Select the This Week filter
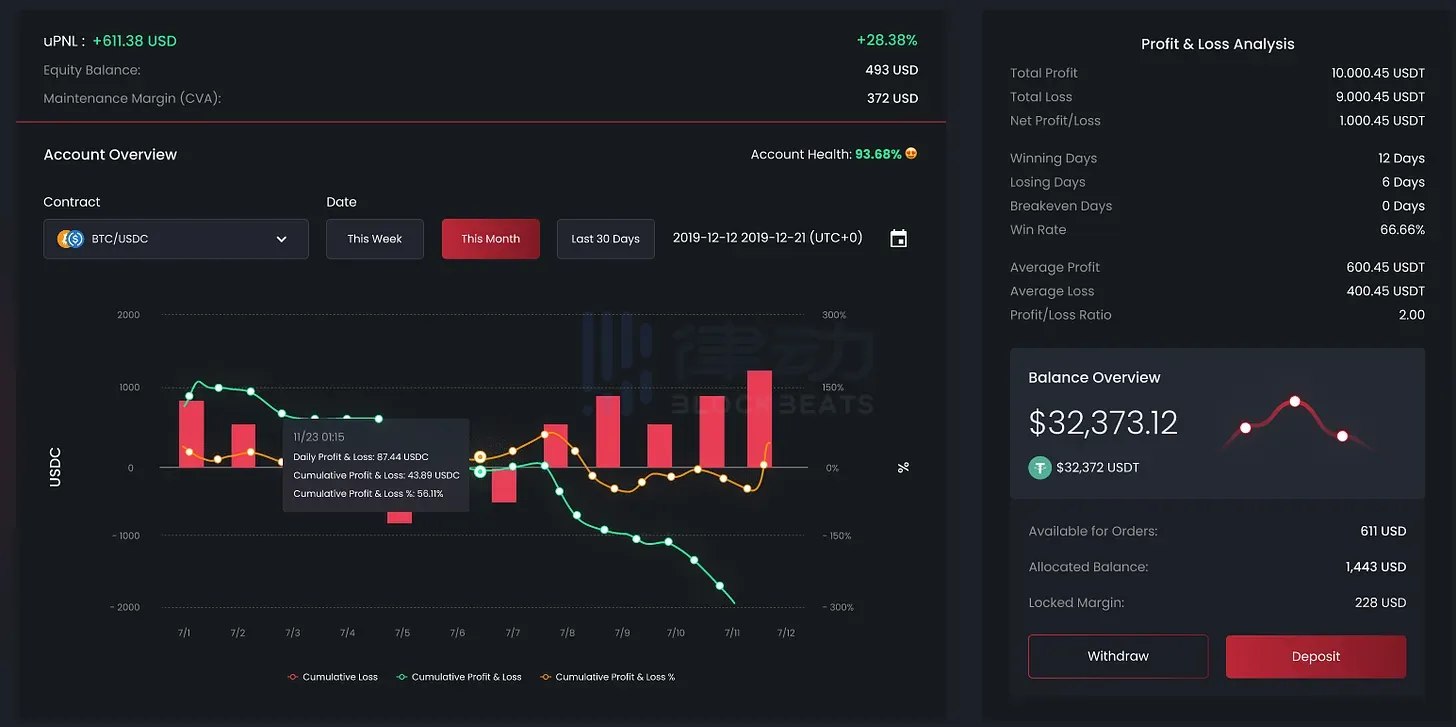 point(375,239)
